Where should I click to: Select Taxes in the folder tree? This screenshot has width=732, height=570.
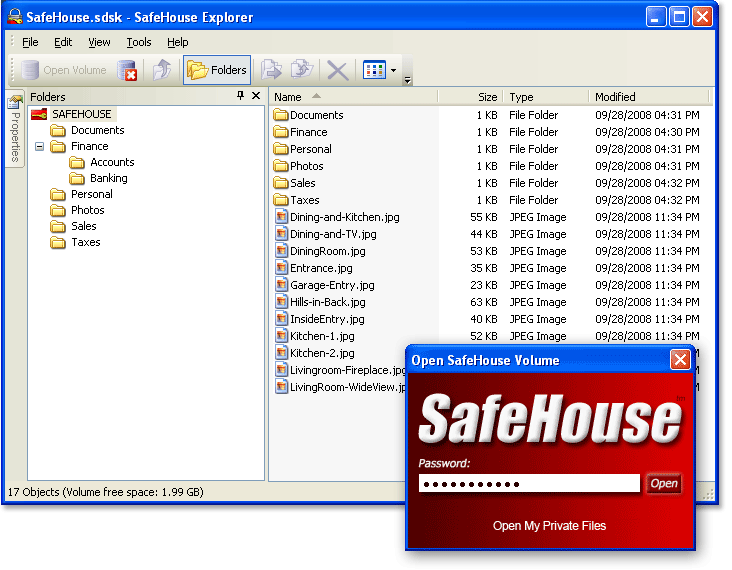click(85, 242)
